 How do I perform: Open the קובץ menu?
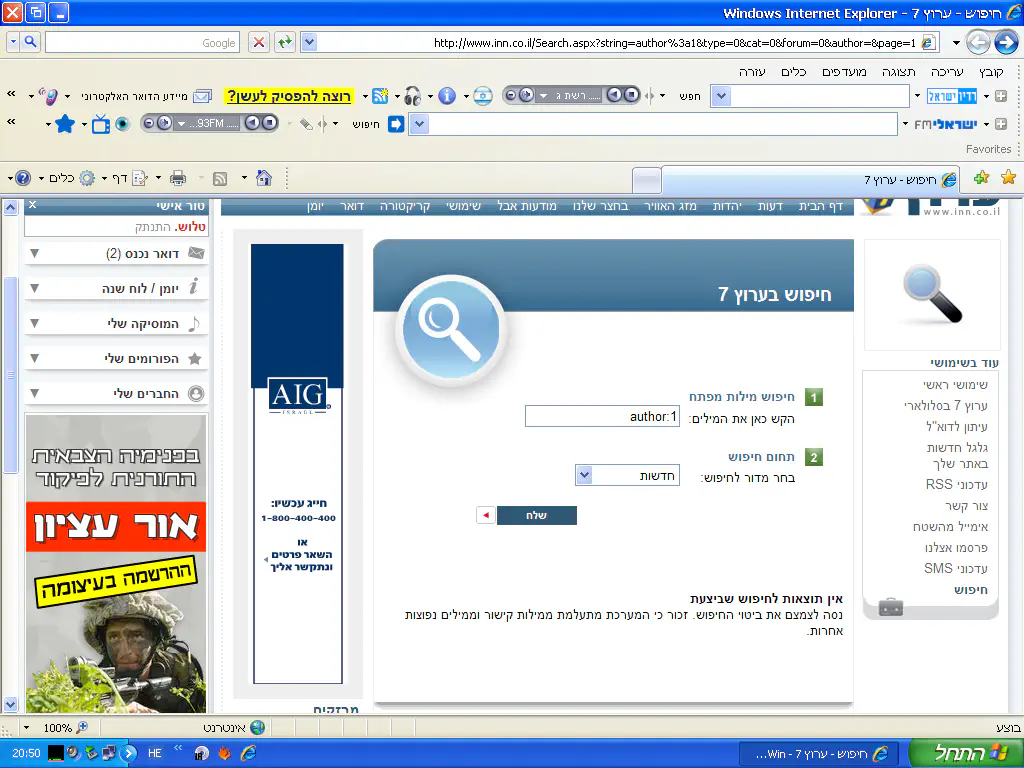990,72
